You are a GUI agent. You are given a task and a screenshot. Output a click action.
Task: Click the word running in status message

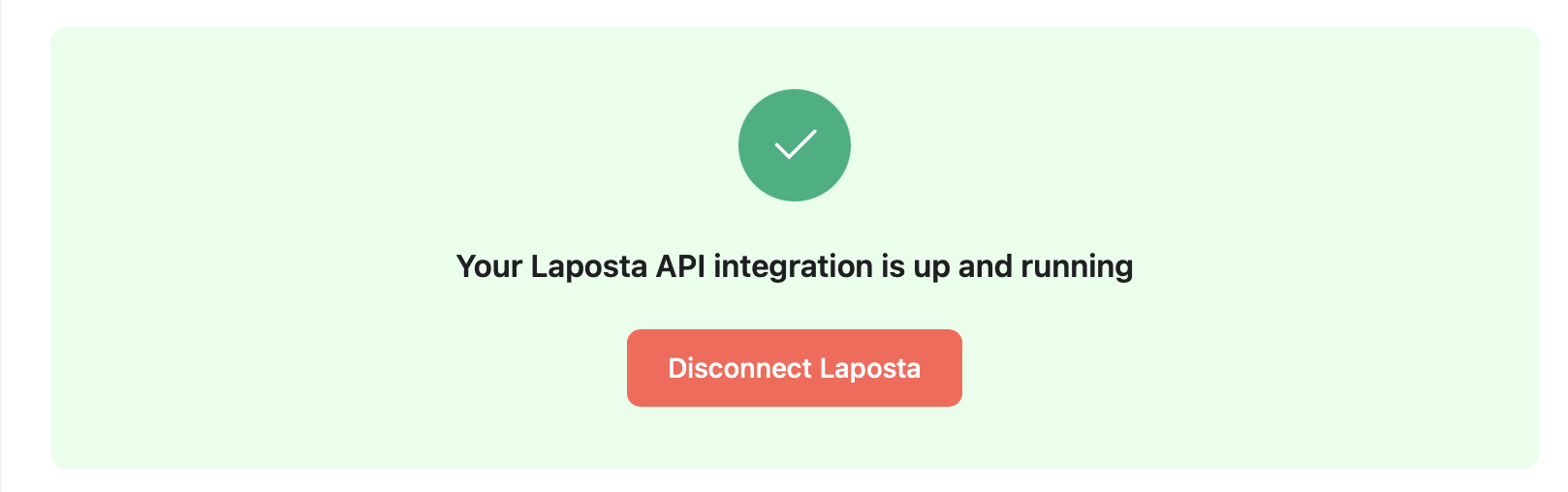tap(1077, 267)
